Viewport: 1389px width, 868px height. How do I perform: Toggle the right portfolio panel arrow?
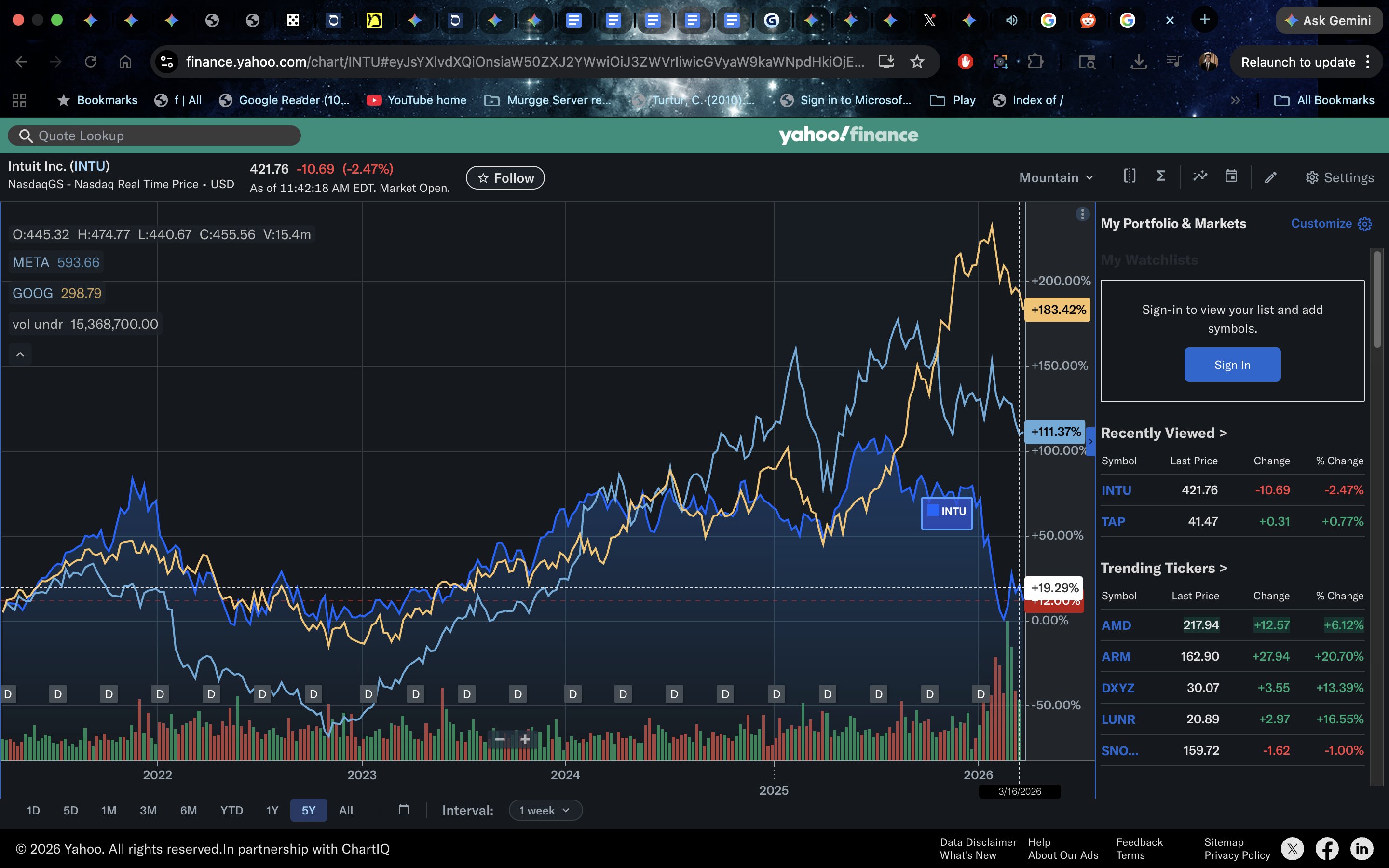pos(1090,441)
